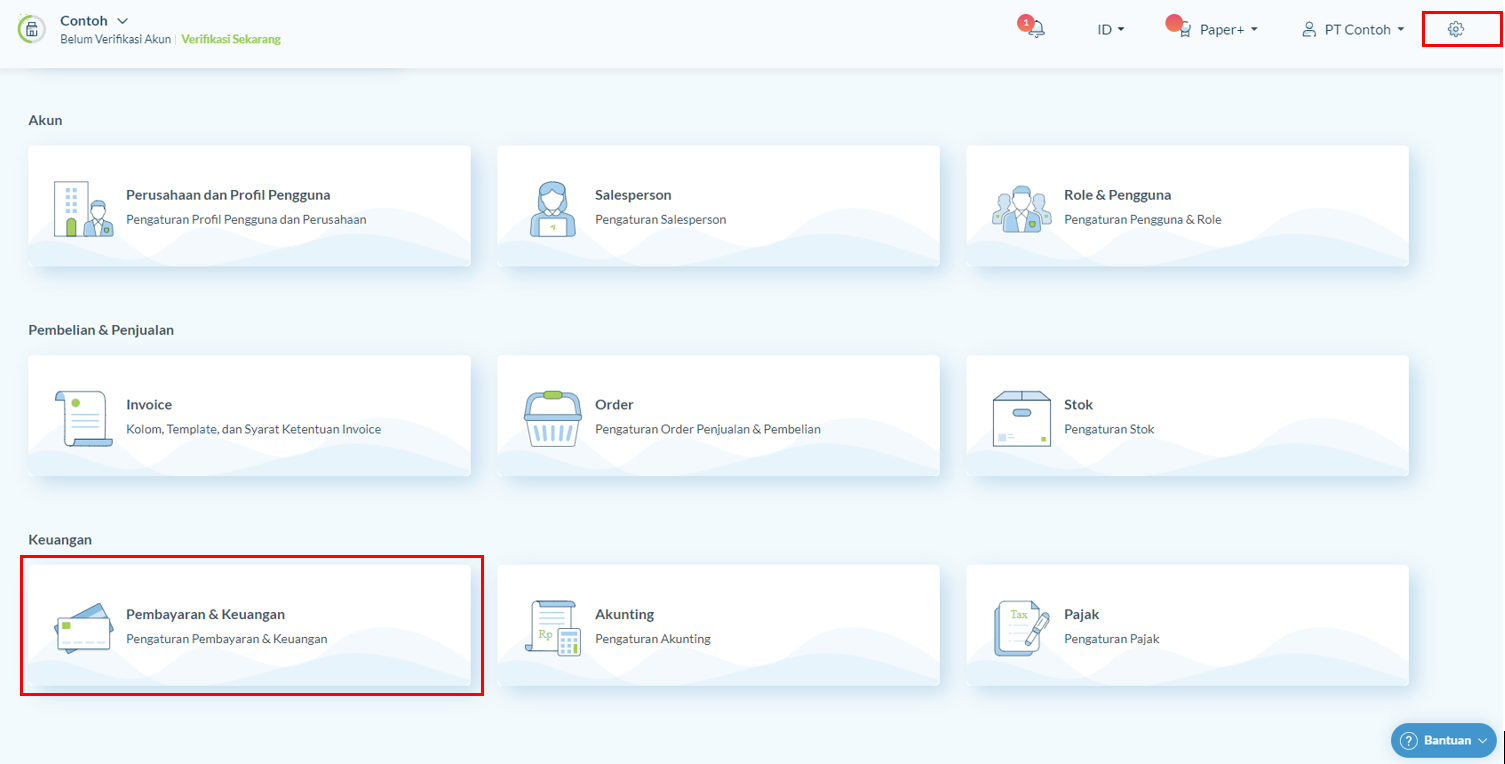Click the Akunting calculator icon
Viewport: 1505px width, 764px height.
pos(553,628)
